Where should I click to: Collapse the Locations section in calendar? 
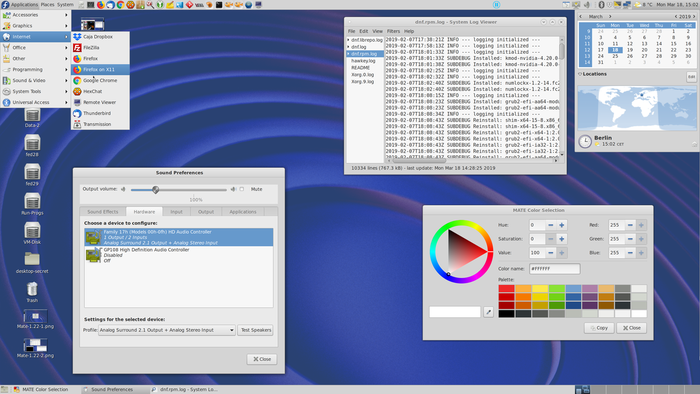coord(580,74)
